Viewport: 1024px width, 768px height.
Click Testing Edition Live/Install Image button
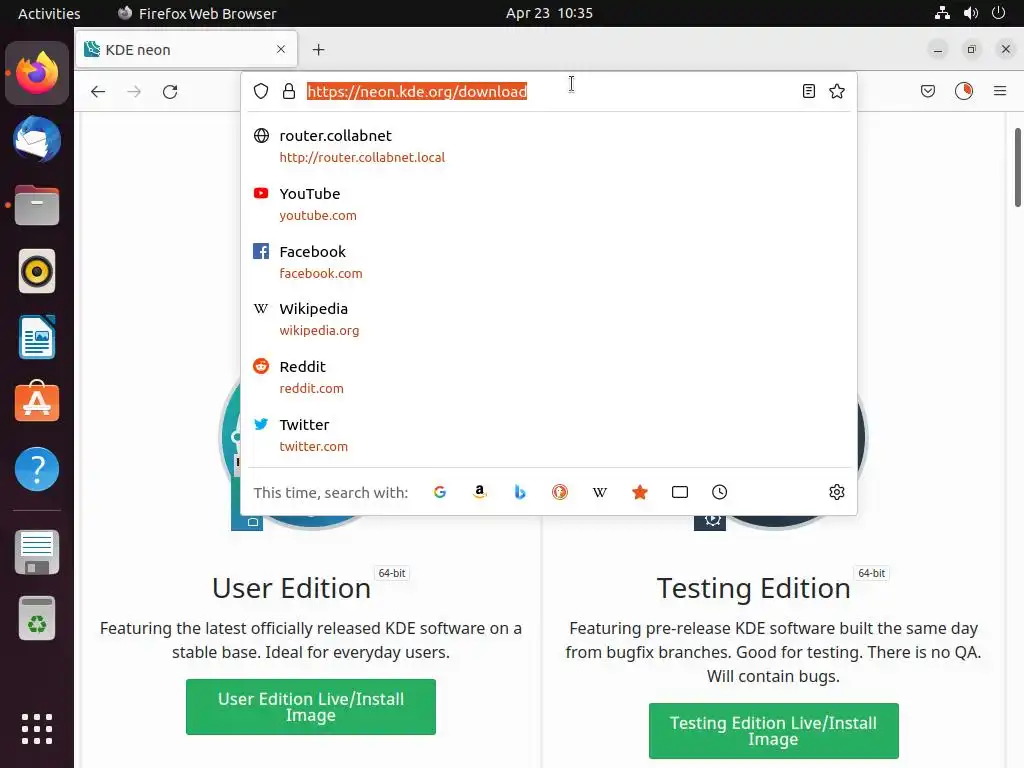click(774, 731)
